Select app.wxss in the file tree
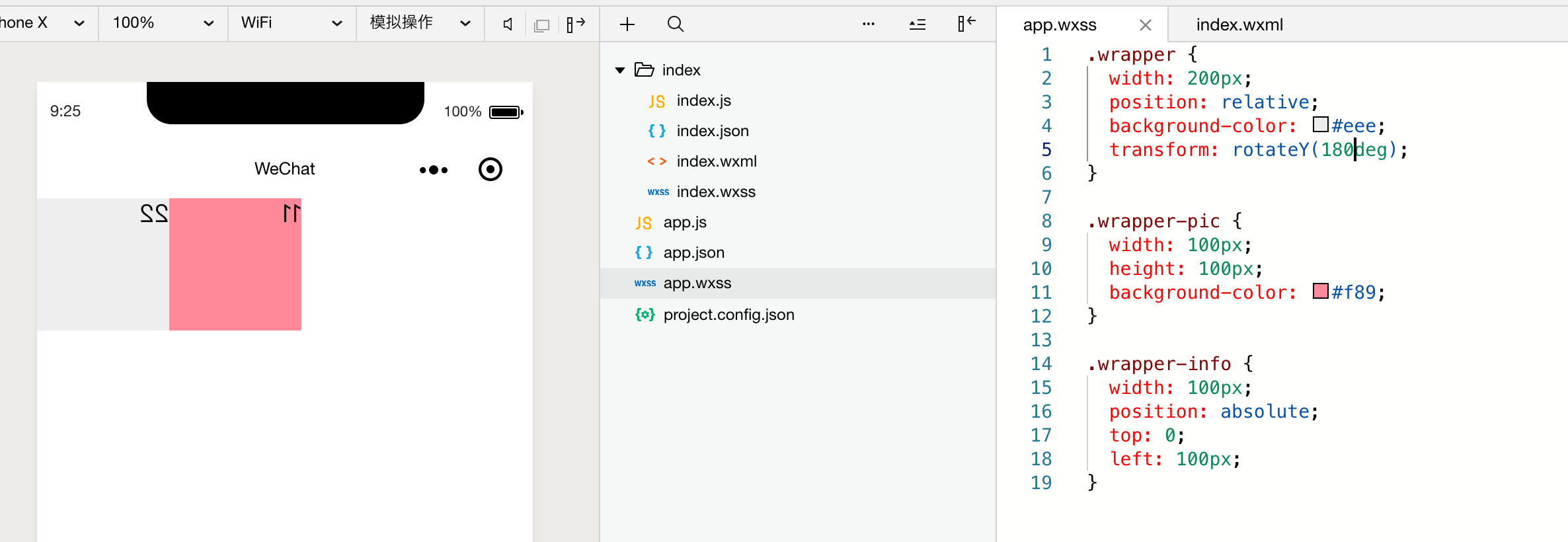The width and height of the screenshot is (1568, 542). tap(798, 283)
